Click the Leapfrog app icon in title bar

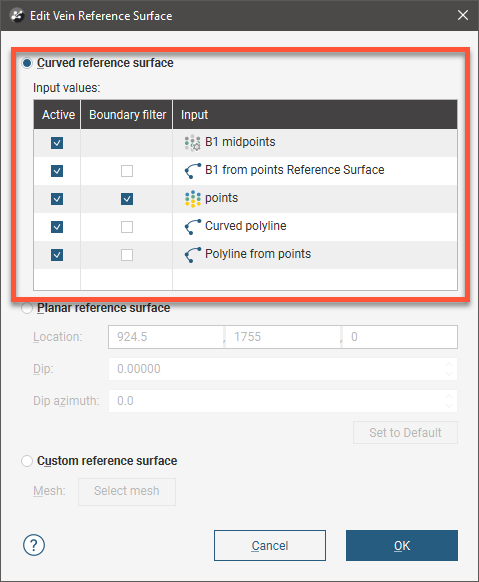17,16
